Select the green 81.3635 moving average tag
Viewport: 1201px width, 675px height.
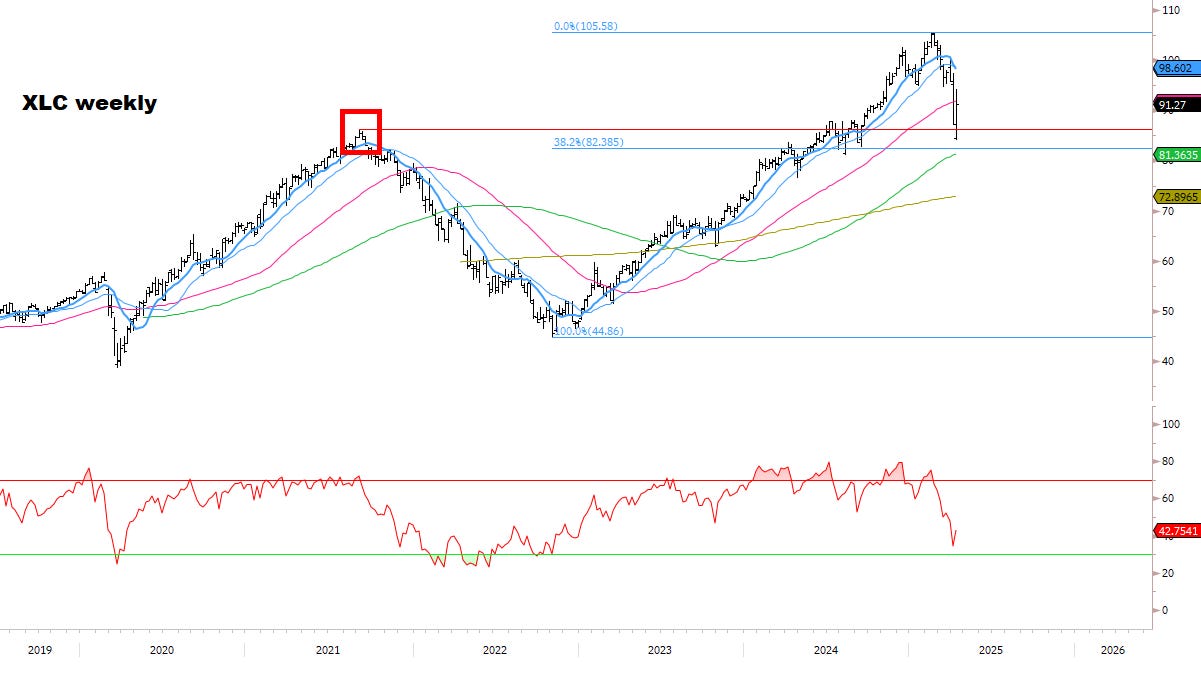1175,155
